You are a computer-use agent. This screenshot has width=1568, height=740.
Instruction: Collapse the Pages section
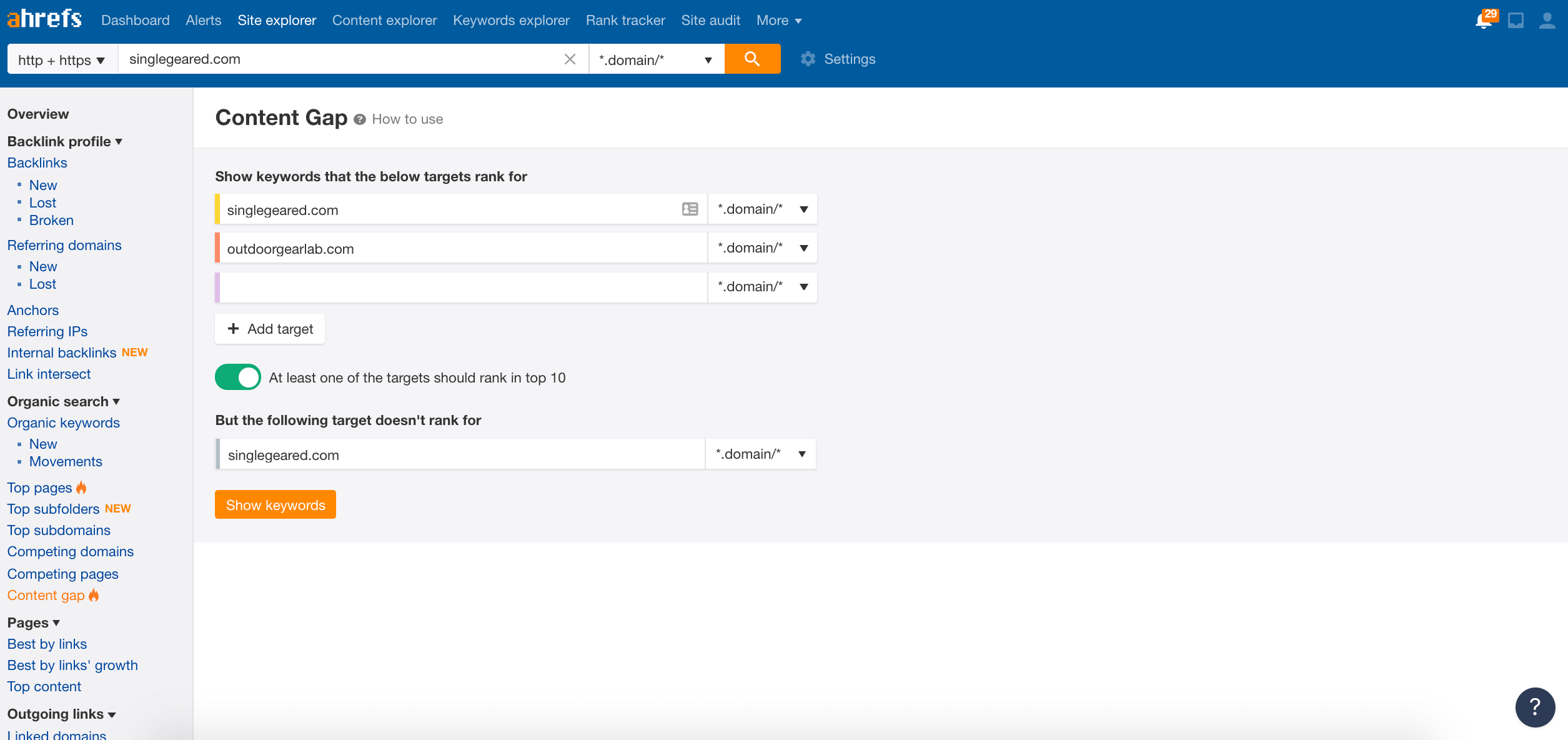tap(34, 622)
